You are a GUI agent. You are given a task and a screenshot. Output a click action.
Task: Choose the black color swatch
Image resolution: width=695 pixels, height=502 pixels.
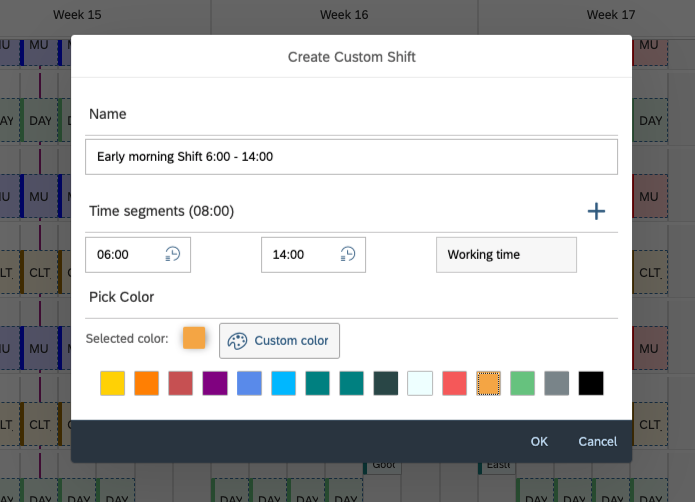591,384
